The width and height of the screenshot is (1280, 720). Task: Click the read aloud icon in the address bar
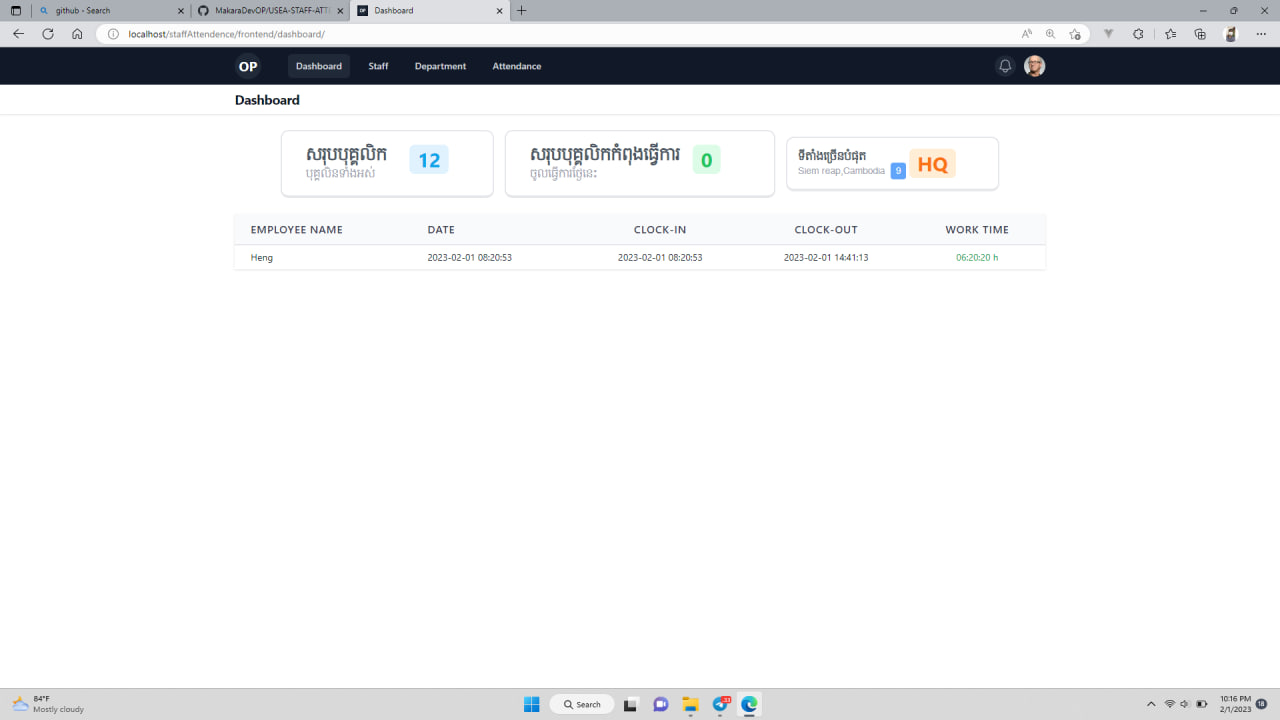click(1026, 33)
